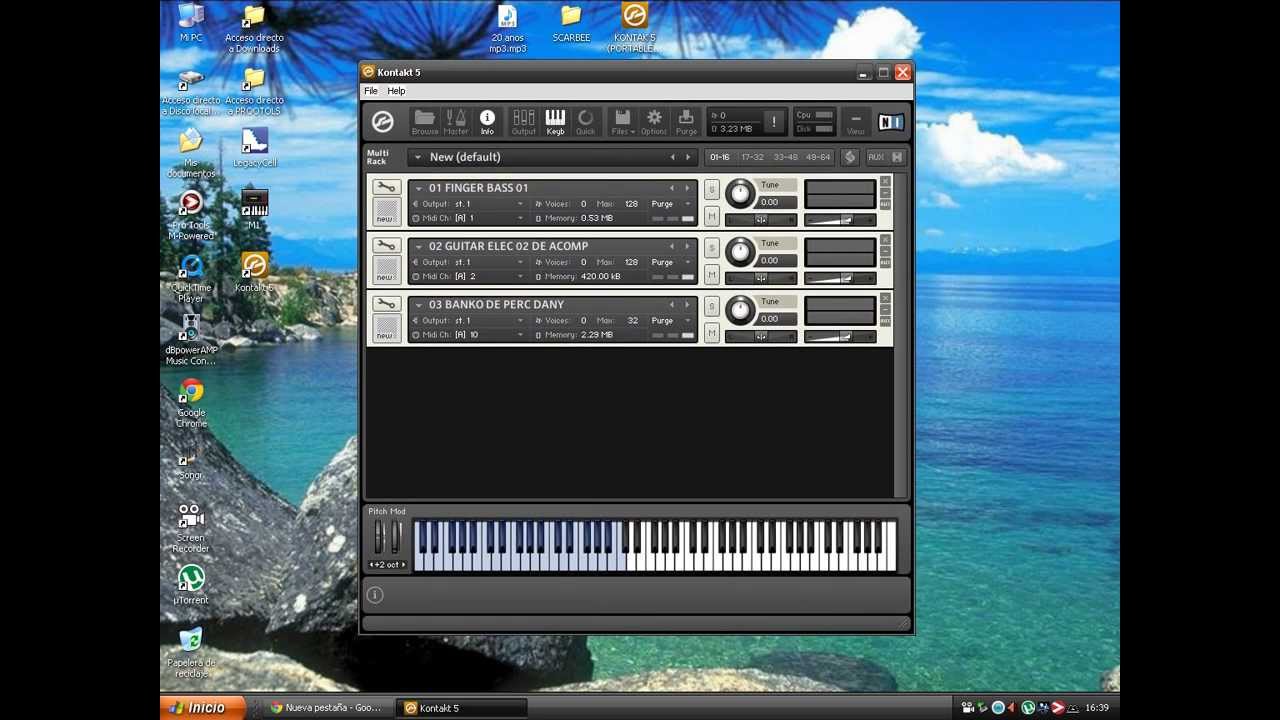Open the 03 BANKO DE PERC DANY name dropdown arrow

(419, 305)
